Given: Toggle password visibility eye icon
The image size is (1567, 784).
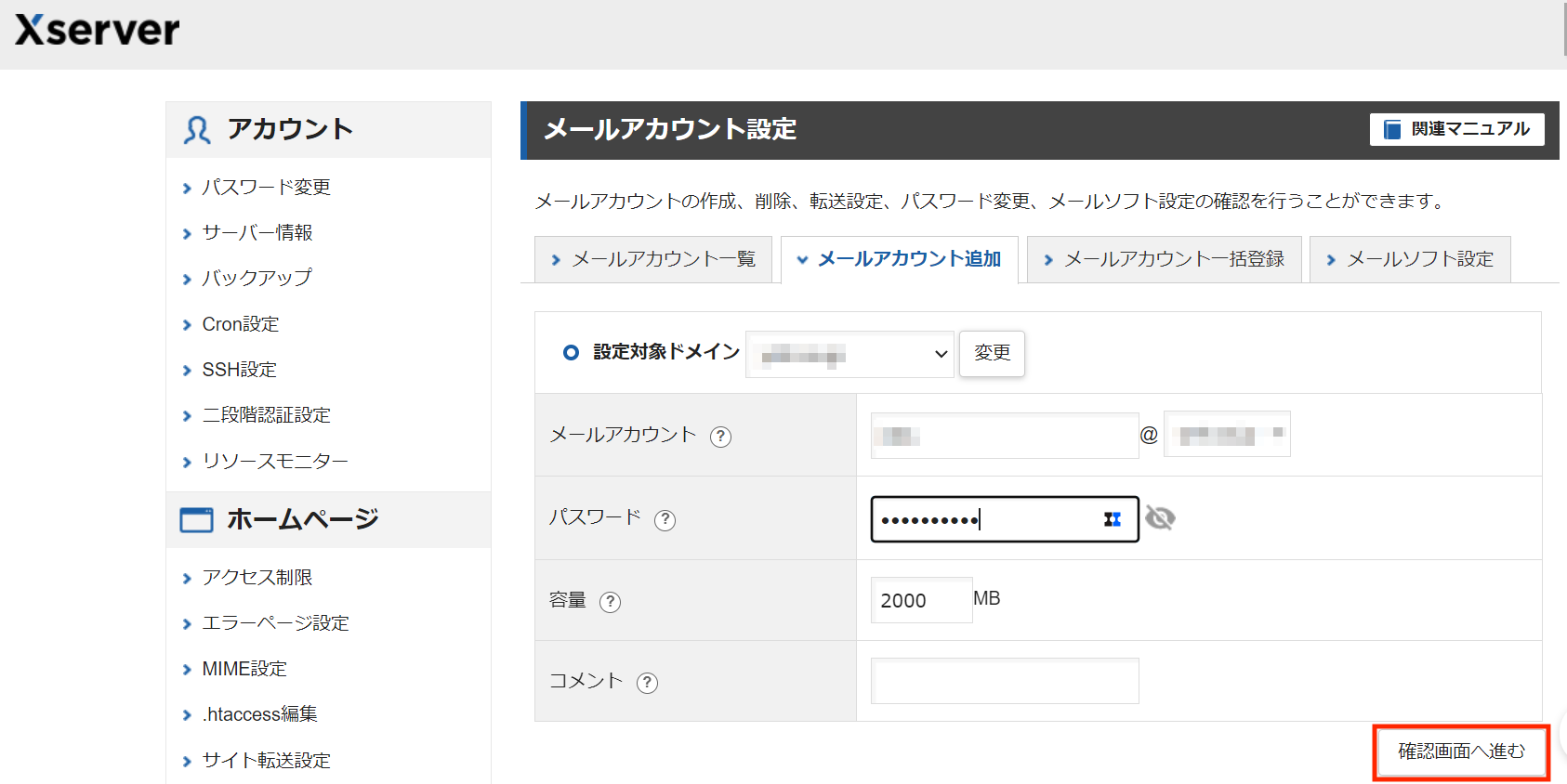Looking at the screenshot, I should [x=1160, y=518].
